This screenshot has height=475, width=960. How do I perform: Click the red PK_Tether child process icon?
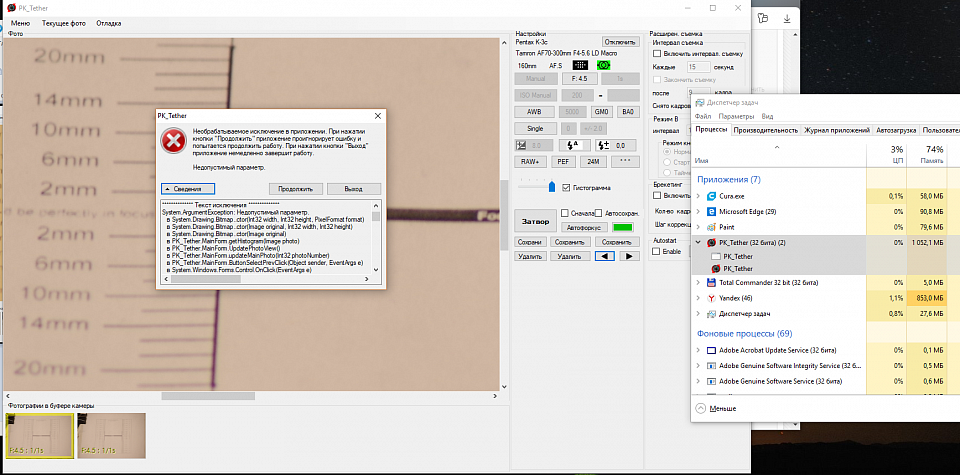pos(715,269)
